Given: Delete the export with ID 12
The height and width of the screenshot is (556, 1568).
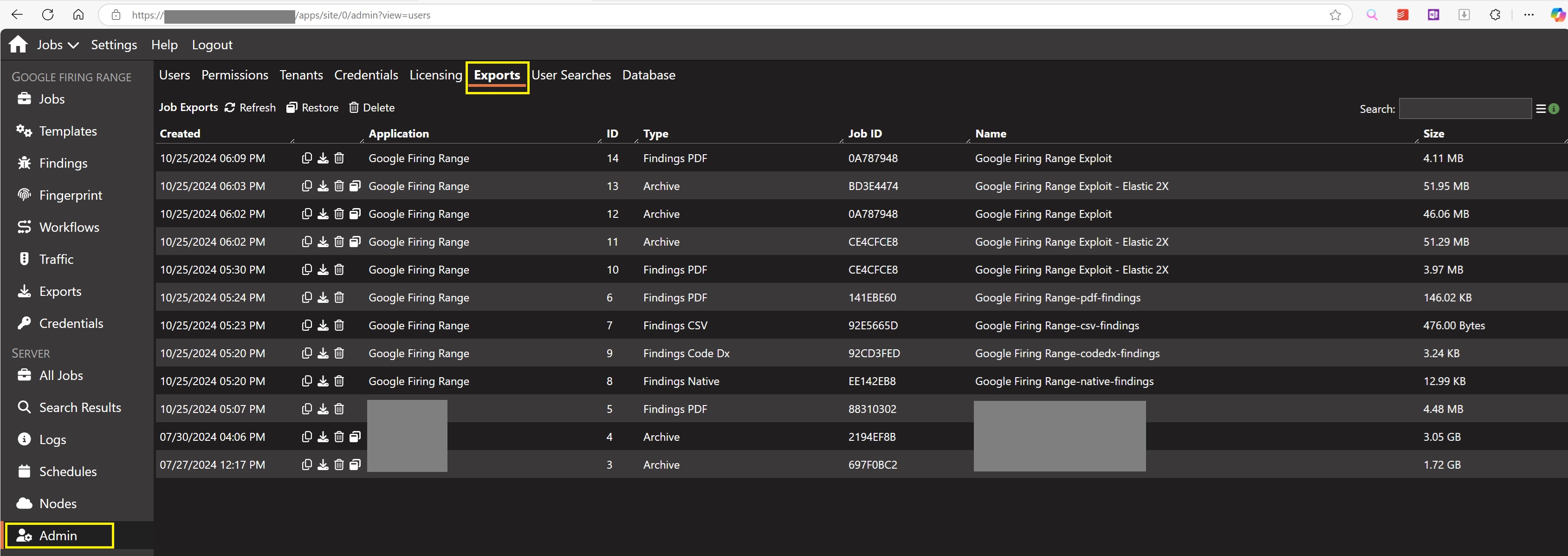Looking at the screenshot, I should (339, 214).
